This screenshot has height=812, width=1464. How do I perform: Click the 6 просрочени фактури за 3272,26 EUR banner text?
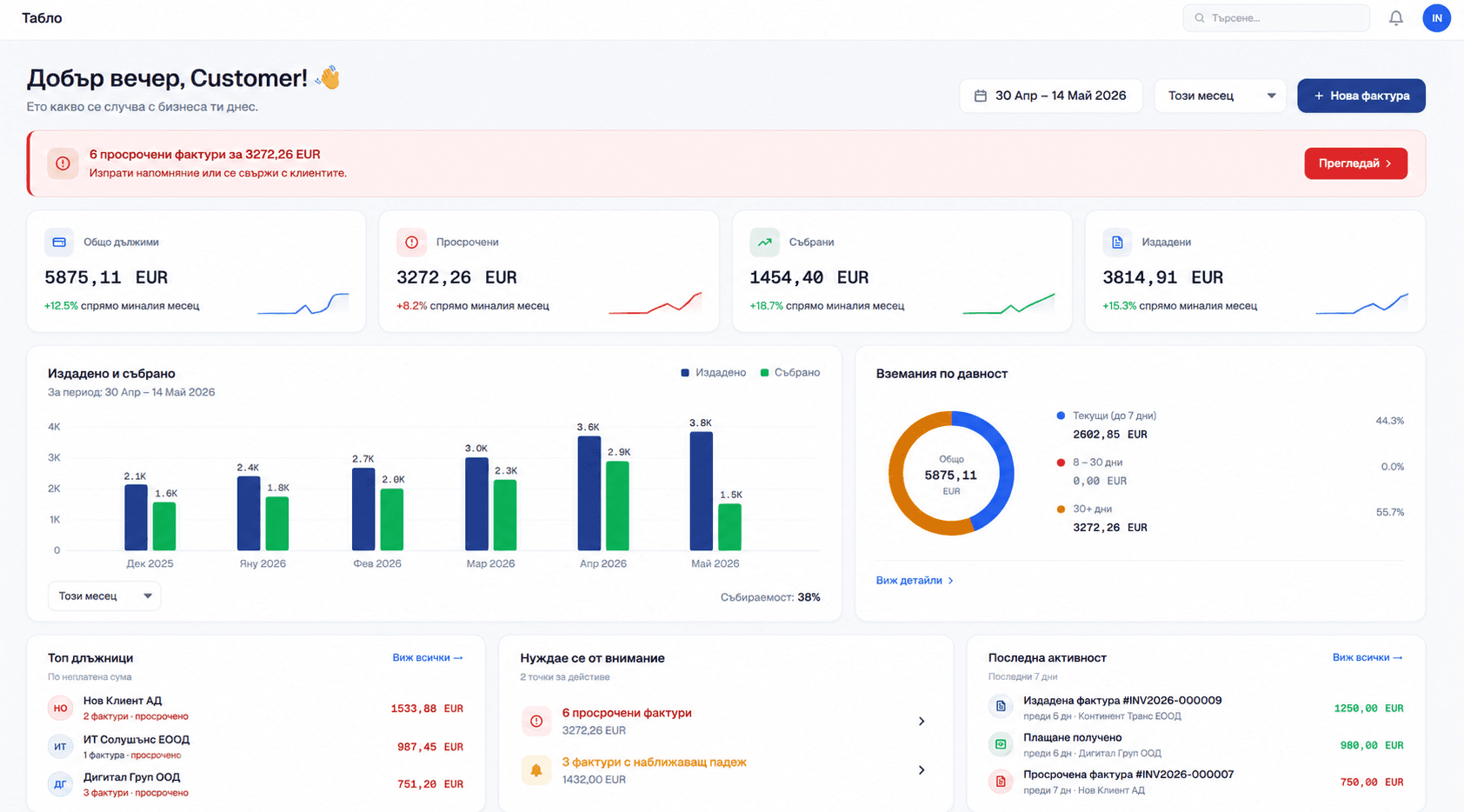tap(205, 154)
